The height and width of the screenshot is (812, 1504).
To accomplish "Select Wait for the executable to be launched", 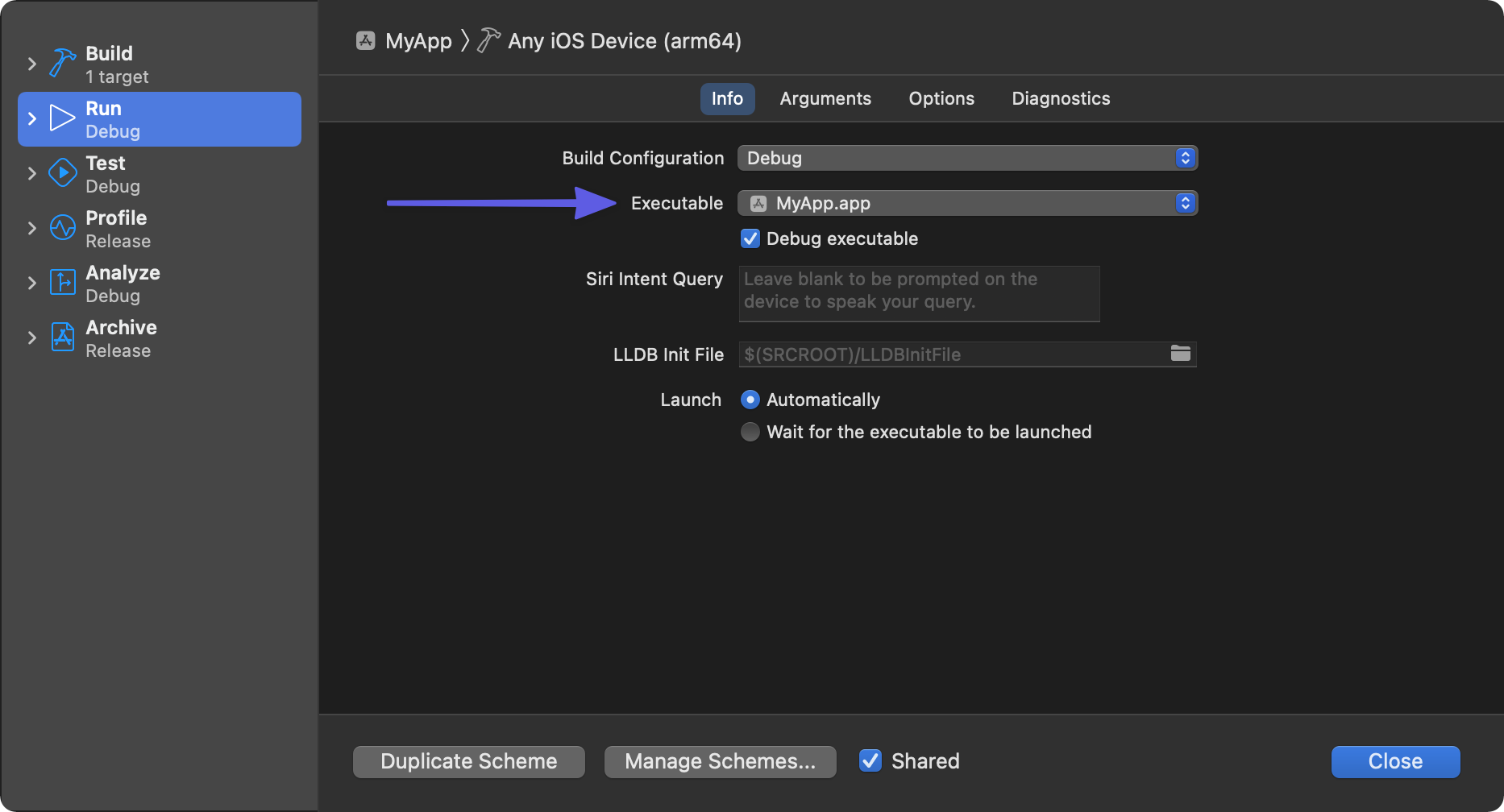I will tap(750, 432).
